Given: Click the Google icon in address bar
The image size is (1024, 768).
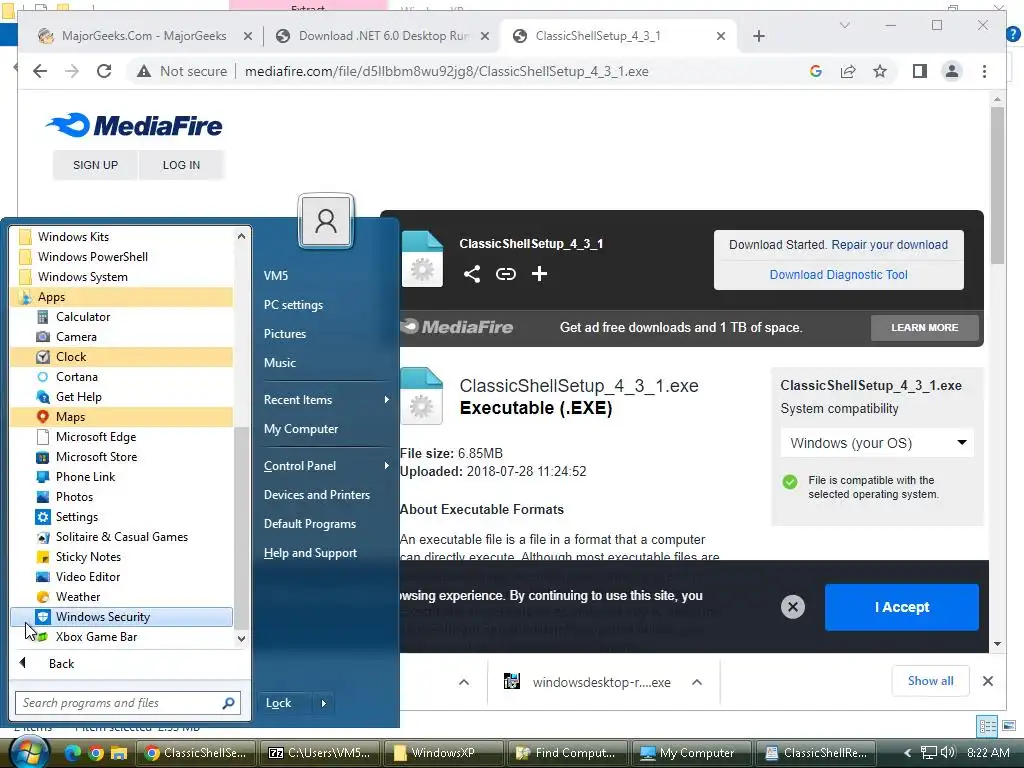Looking at the screenshot, I should click(x=816, y=71).
